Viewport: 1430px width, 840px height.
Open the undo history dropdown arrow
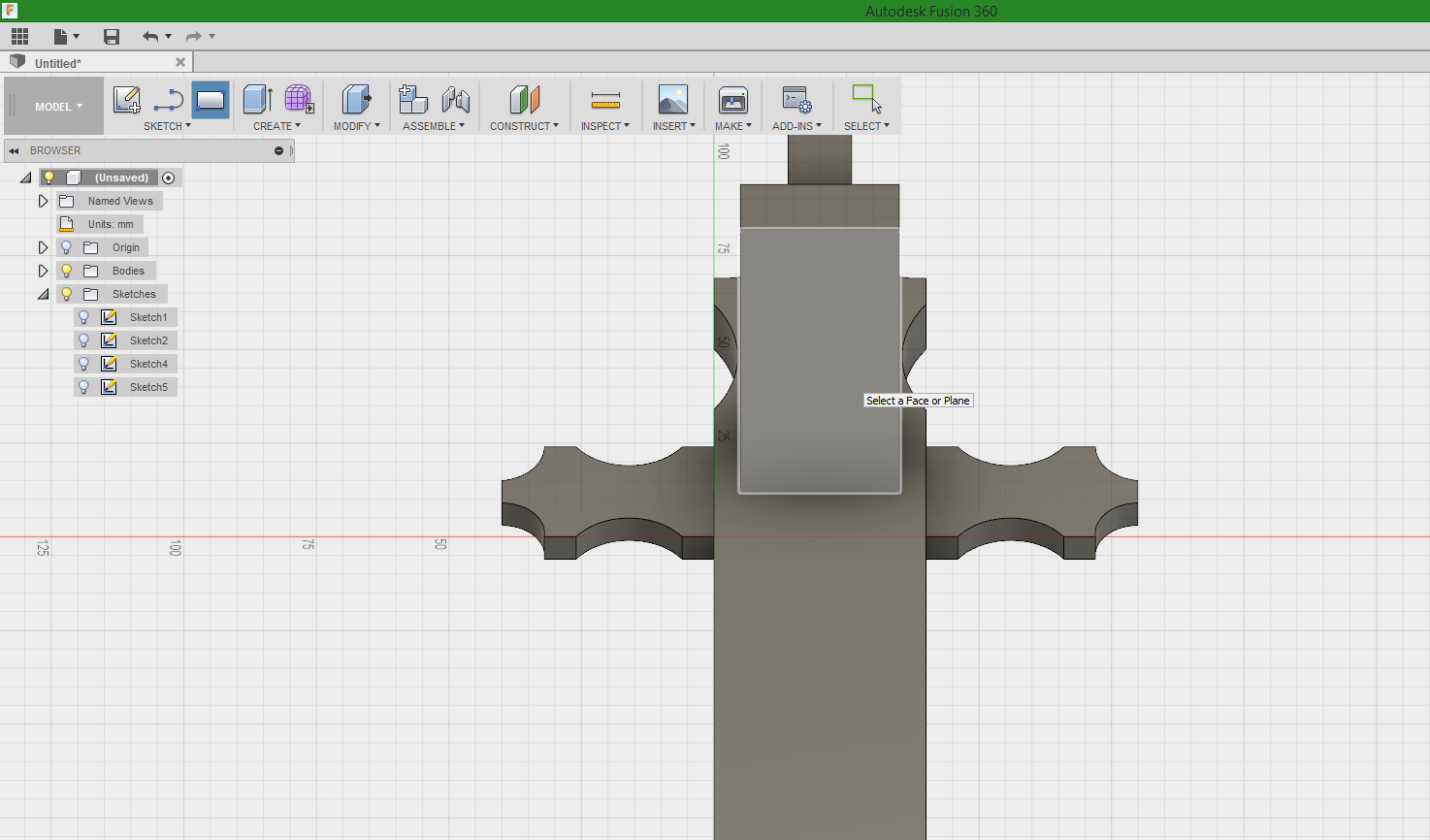169,37
